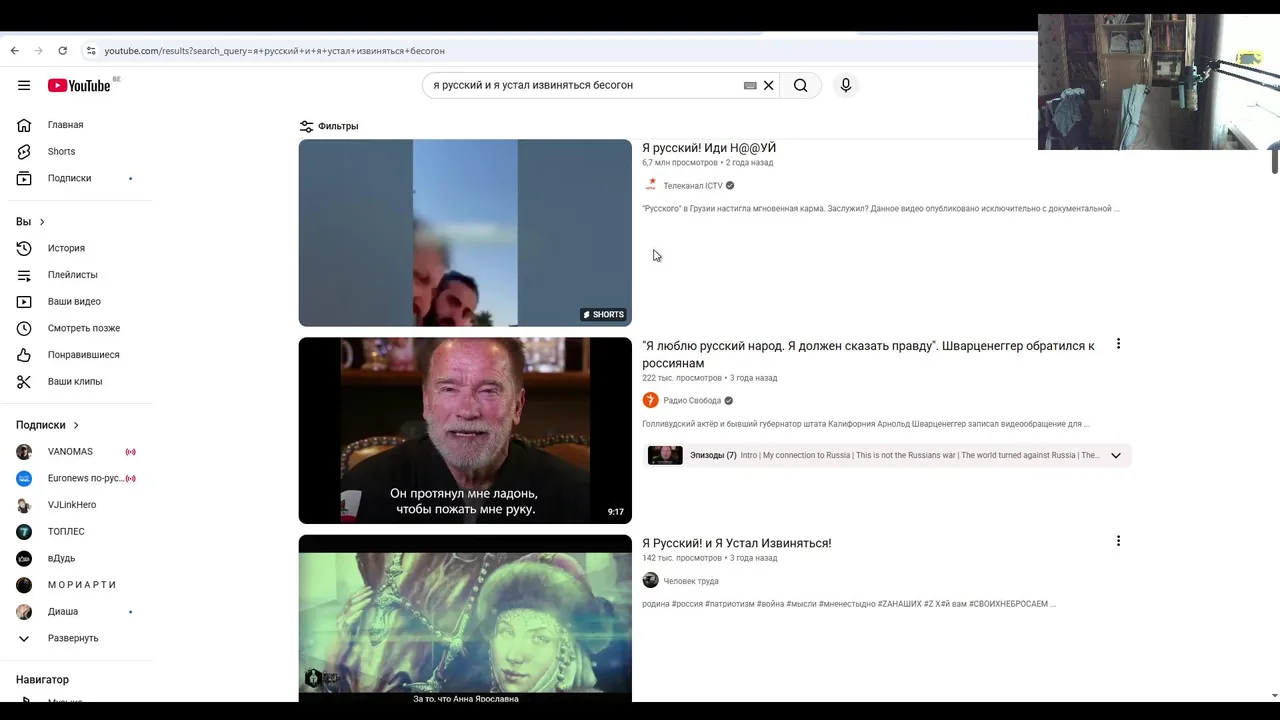Open the hamburger guide menu
1280x720 pixels.
pos(24,85)
